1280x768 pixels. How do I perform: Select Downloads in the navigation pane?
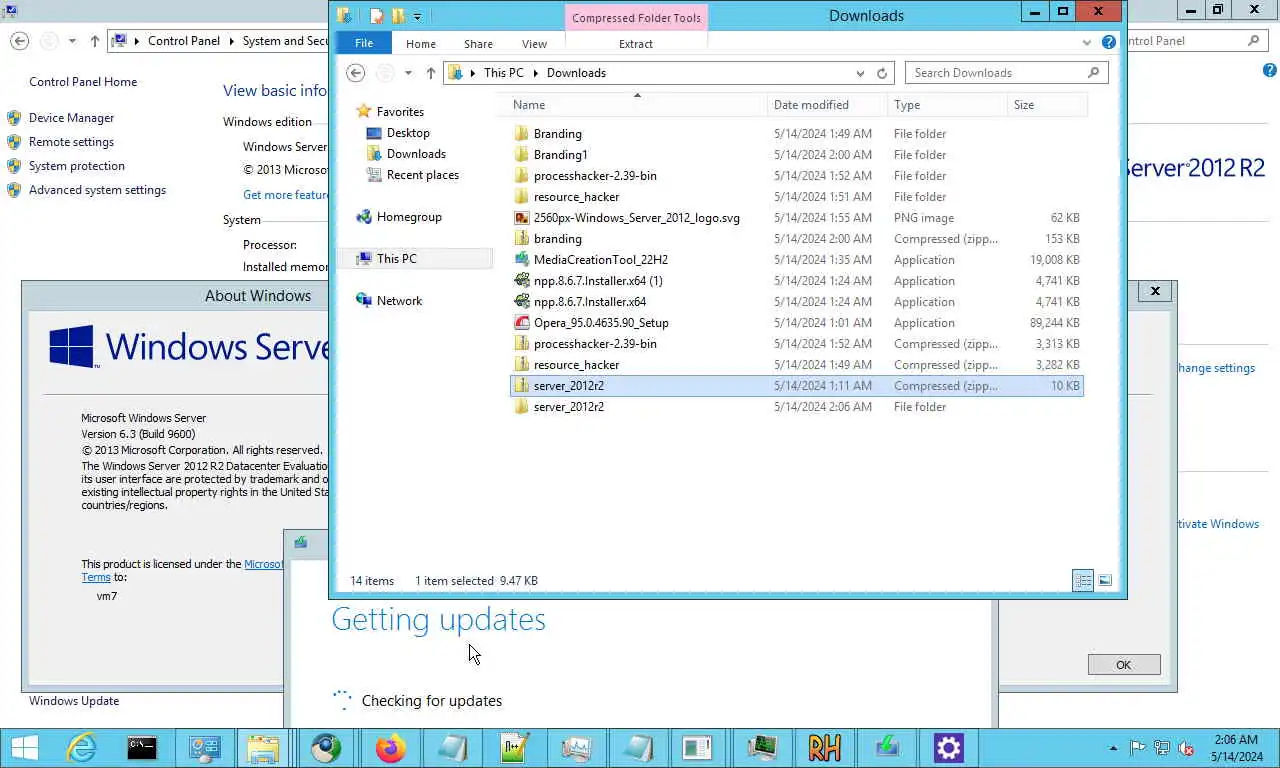[416, 154]
